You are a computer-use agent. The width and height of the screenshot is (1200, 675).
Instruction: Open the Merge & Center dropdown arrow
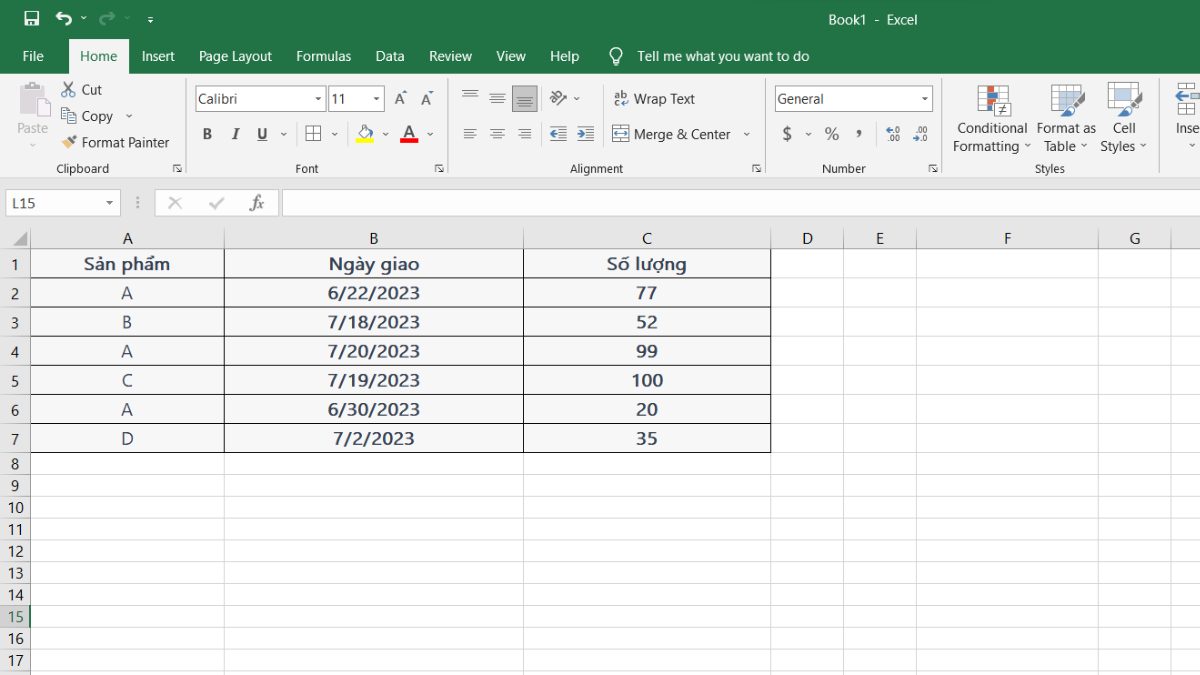click(x=746, y=134)
